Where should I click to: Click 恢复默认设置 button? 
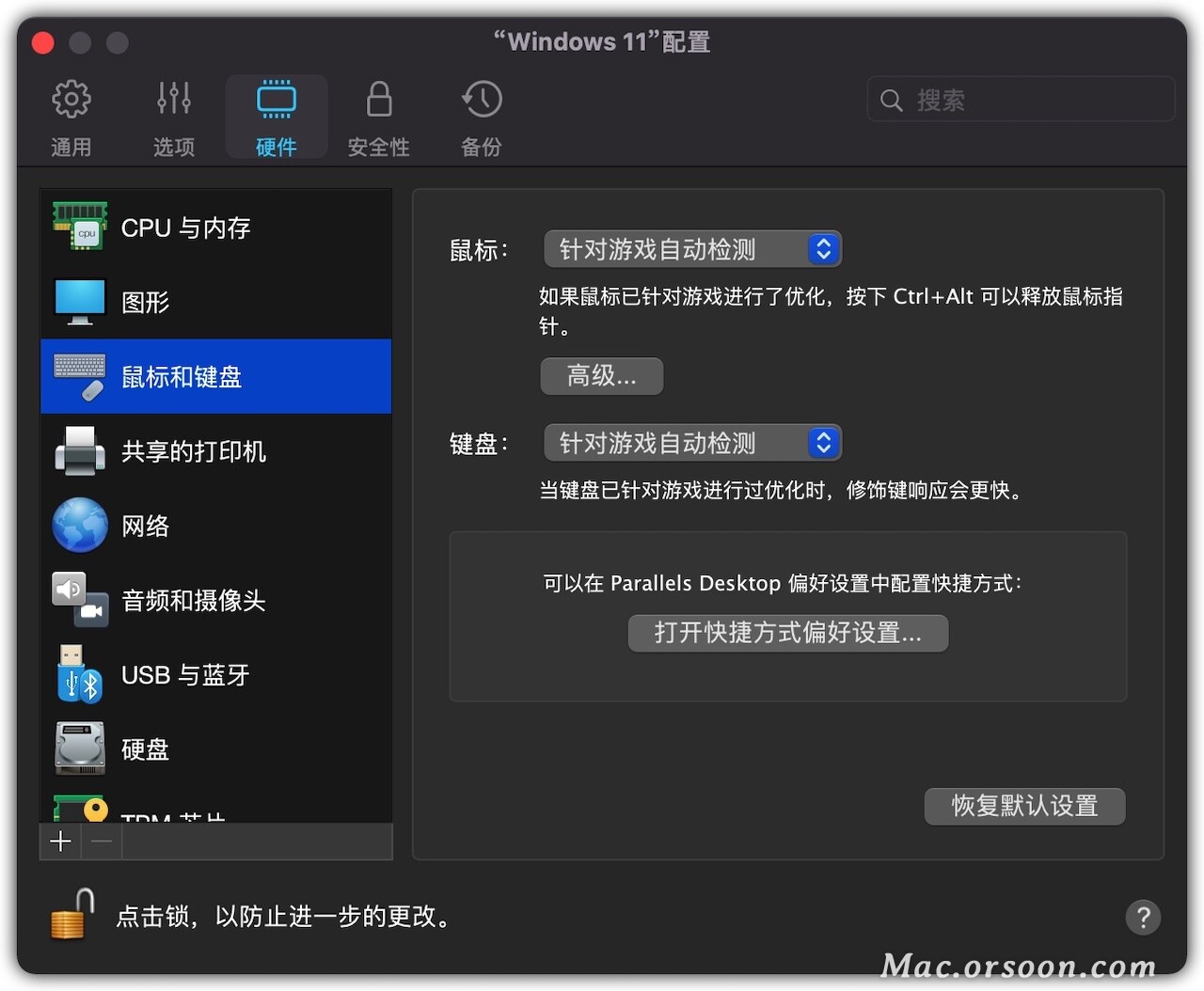[1025, 806]
